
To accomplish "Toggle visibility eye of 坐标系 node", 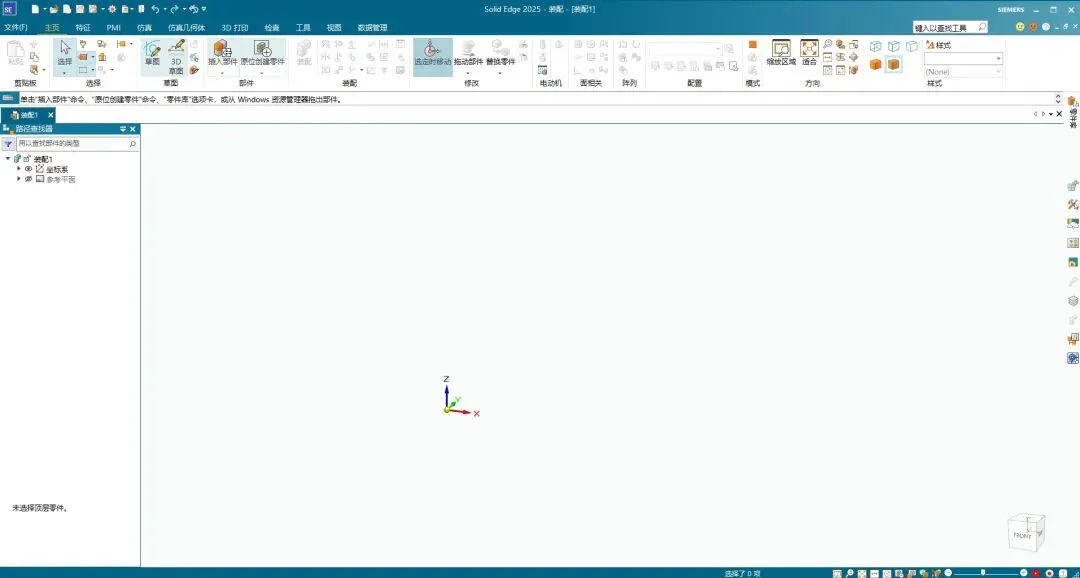I will (x=29, y=169).
